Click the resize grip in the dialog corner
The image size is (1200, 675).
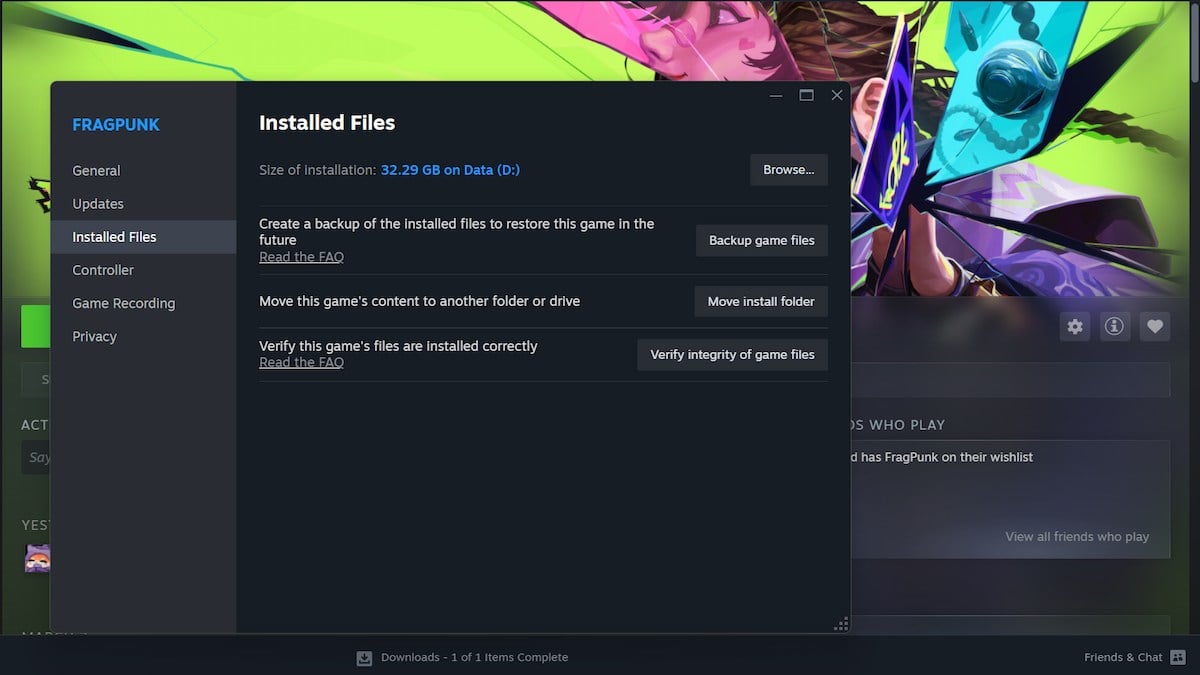click(841, 622)
